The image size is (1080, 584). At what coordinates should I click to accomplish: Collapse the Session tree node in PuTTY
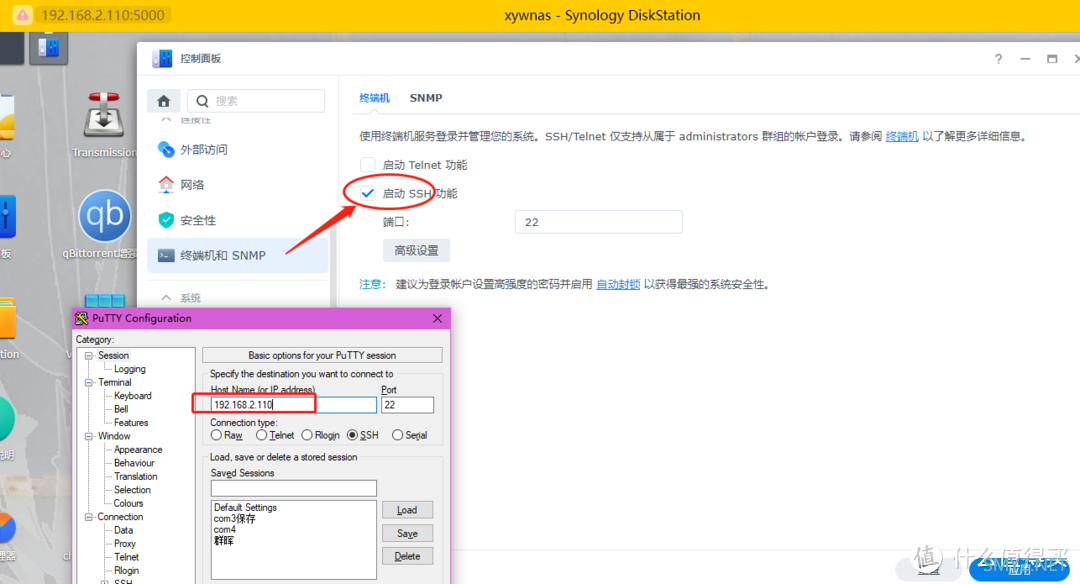89,355
